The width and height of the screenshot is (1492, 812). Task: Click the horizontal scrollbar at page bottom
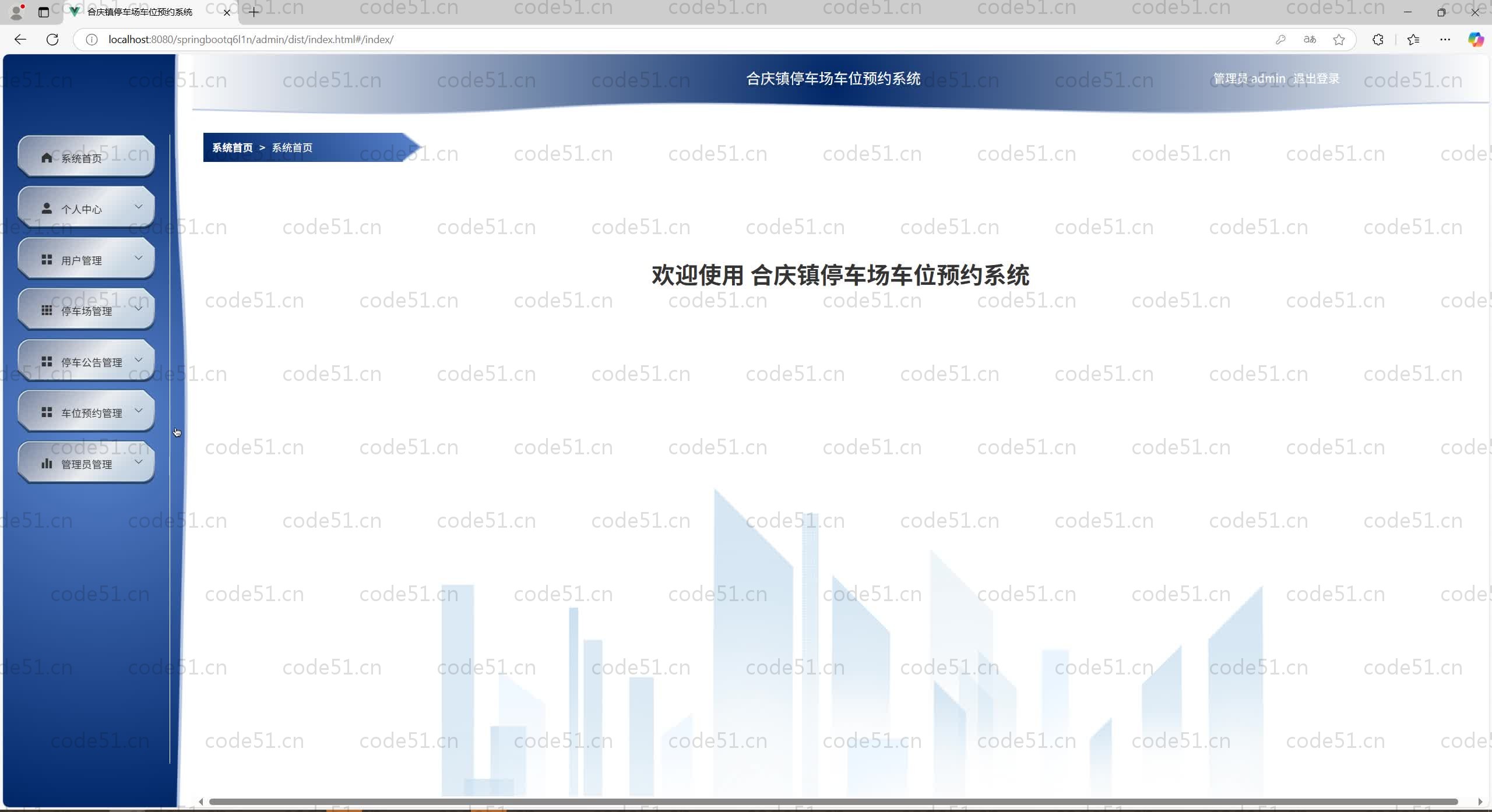pos(833,802)
